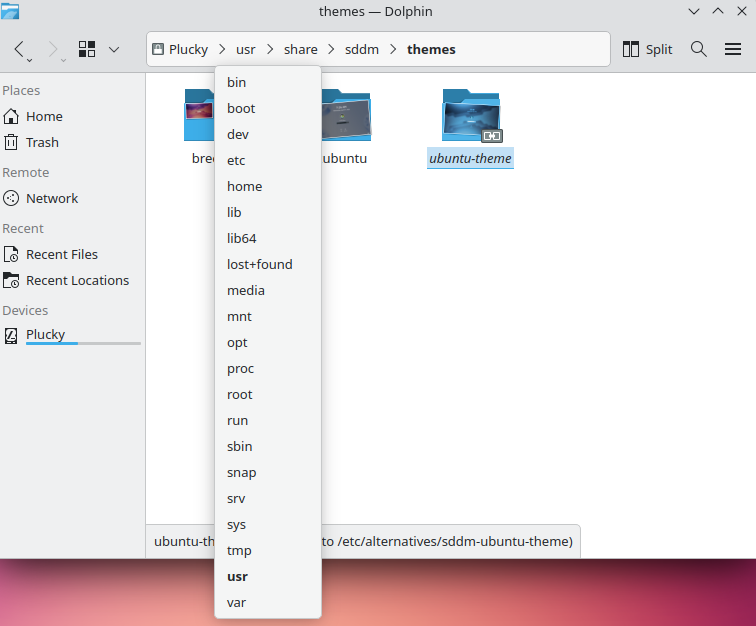756x626 pixels.
Task: Click the icons view mode button
Action: (87, 49)
